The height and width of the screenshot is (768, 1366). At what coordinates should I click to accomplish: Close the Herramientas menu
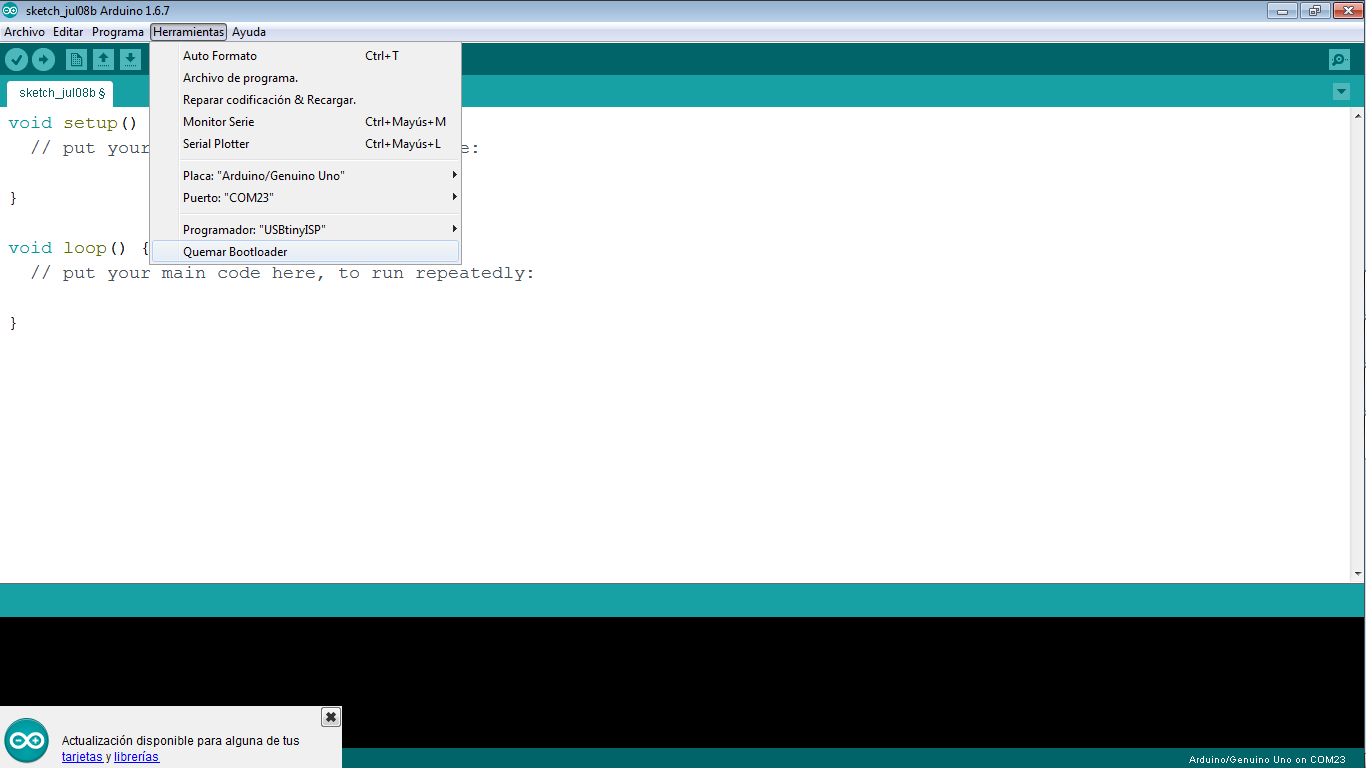click(x=189, y=32)
